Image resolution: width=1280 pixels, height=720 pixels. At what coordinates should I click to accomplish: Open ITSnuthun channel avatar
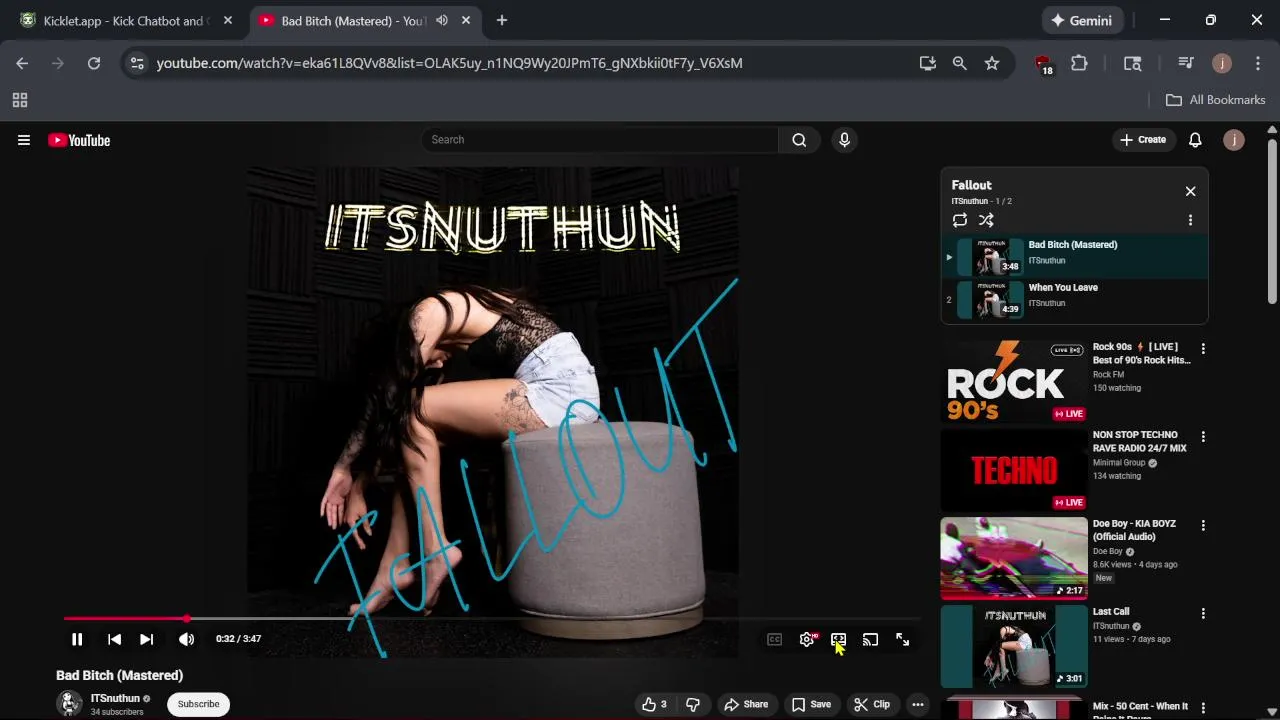point(69,704)
